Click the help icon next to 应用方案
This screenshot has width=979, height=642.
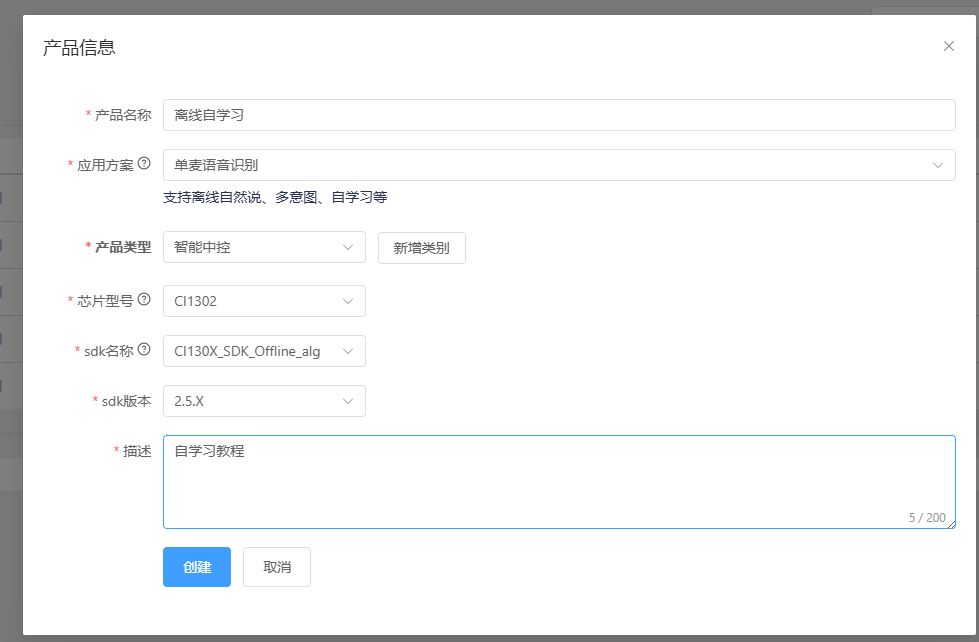click(144, 164)
